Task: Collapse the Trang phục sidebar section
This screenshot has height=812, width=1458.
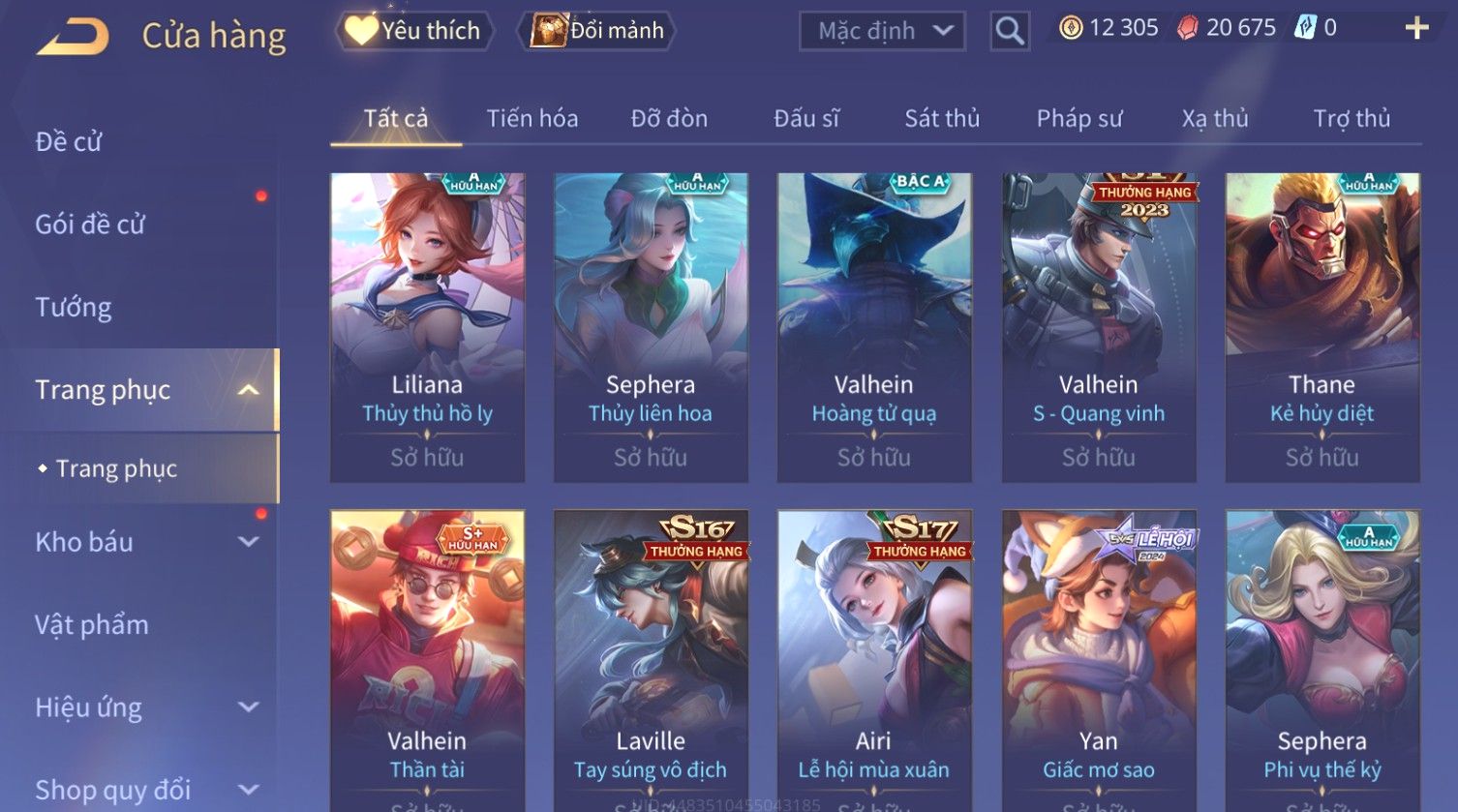Action: point(249,390)
